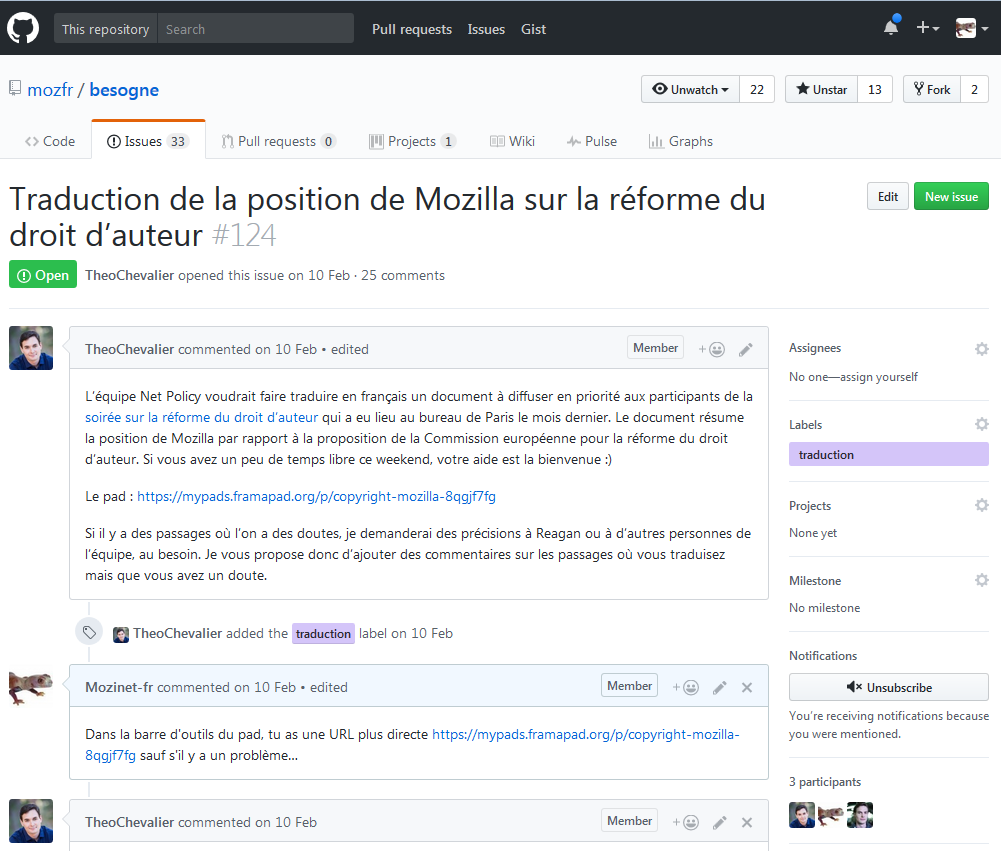Screen dimensions: 1001x851
Task: Click Member badge on first comment
Action: [655, 348]
